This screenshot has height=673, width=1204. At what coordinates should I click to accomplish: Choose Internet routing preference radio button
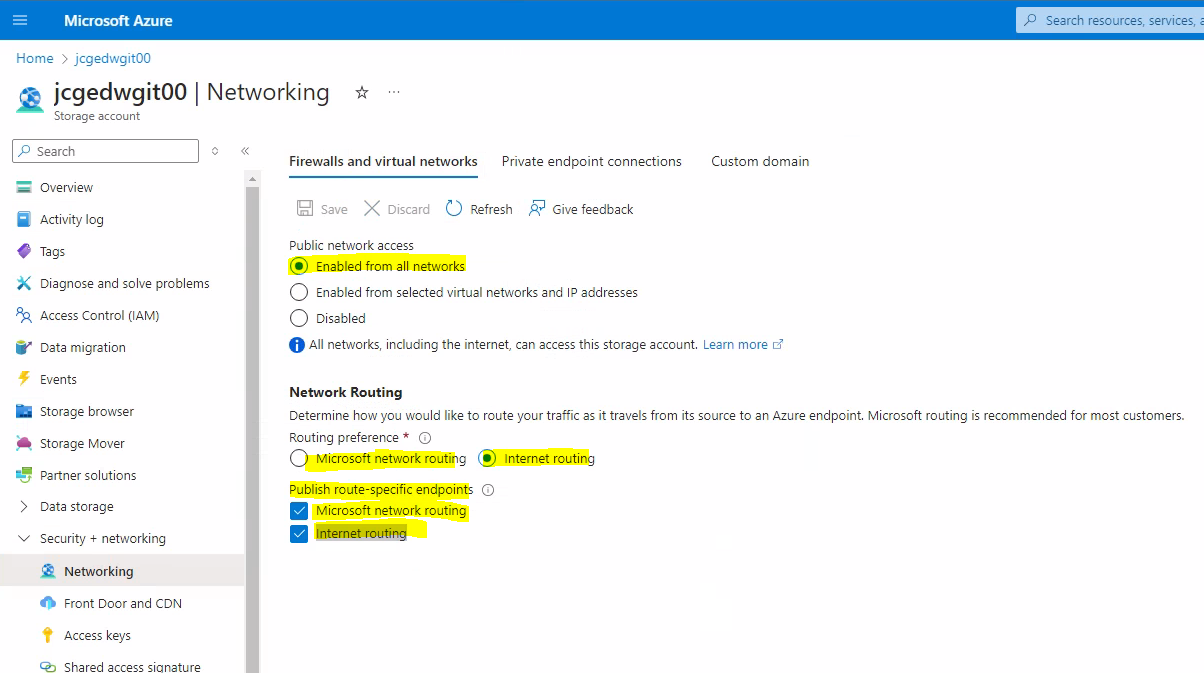tap(487, 458)
